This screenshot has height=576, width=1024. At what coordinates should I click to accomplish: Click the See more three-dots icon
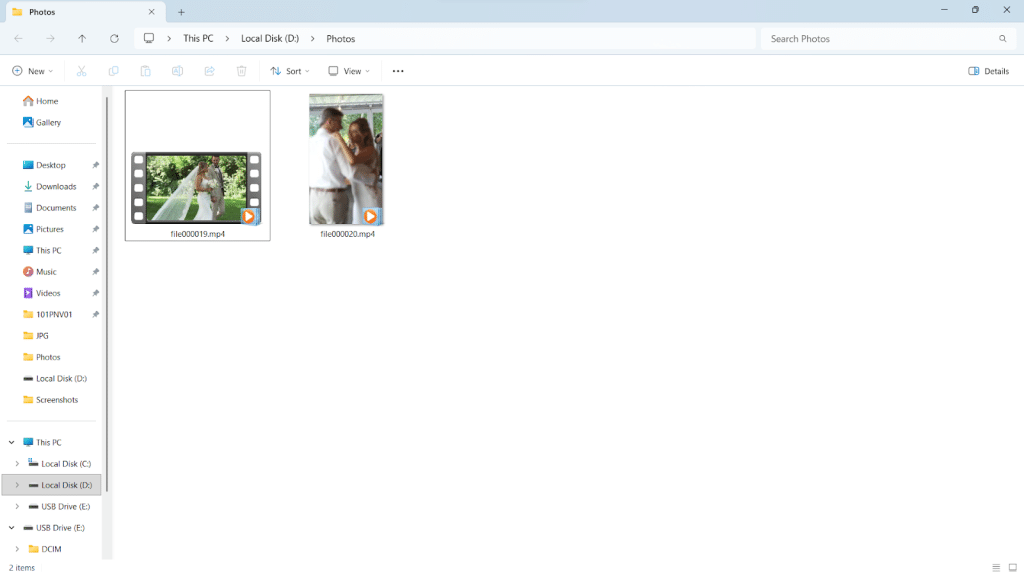[398, 71]
